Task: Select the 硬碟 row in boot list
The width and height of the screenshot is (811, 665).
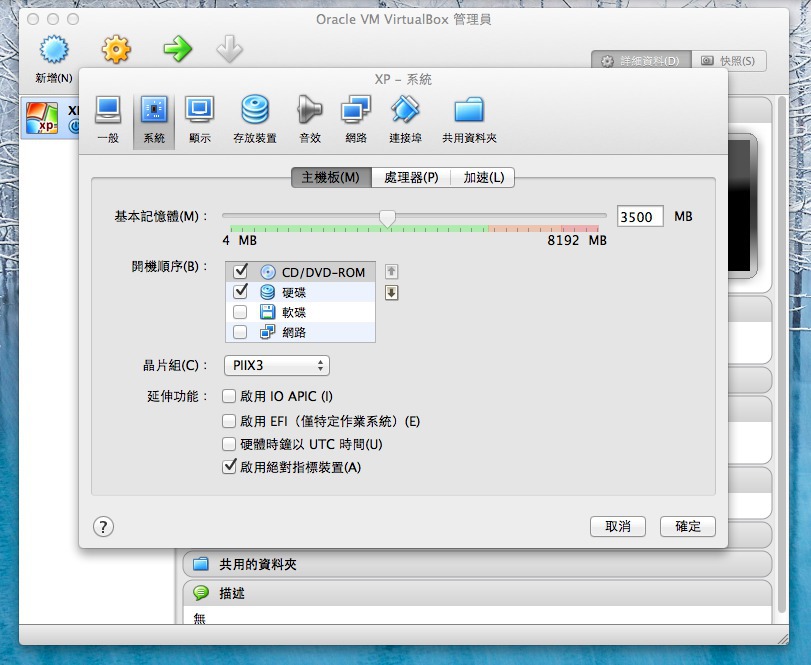Action: coord(300,292)
